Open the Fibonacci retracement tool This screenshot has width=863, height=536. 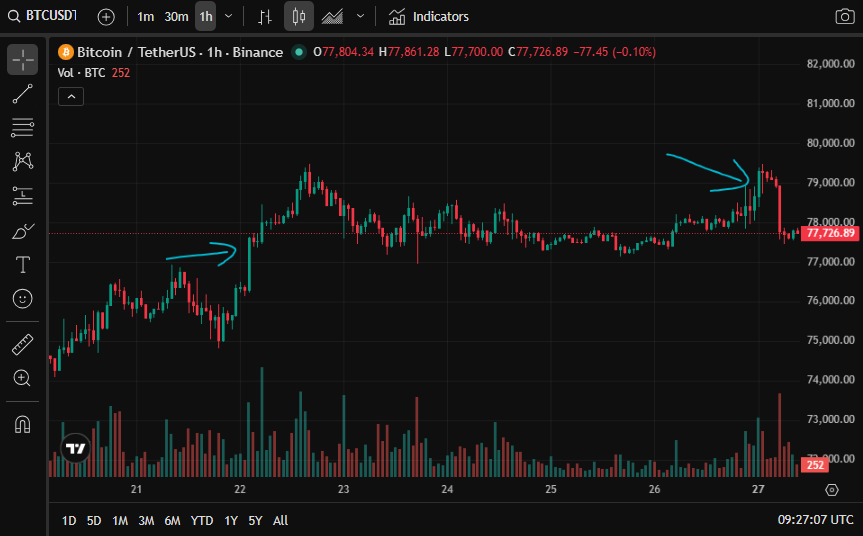[x=23, y=128]
